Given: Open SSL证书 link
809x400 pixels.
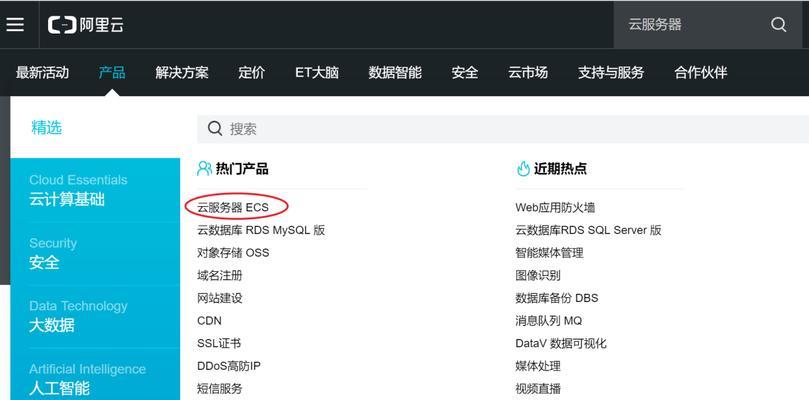Looking at the screenshot, I should click(219, 344).
